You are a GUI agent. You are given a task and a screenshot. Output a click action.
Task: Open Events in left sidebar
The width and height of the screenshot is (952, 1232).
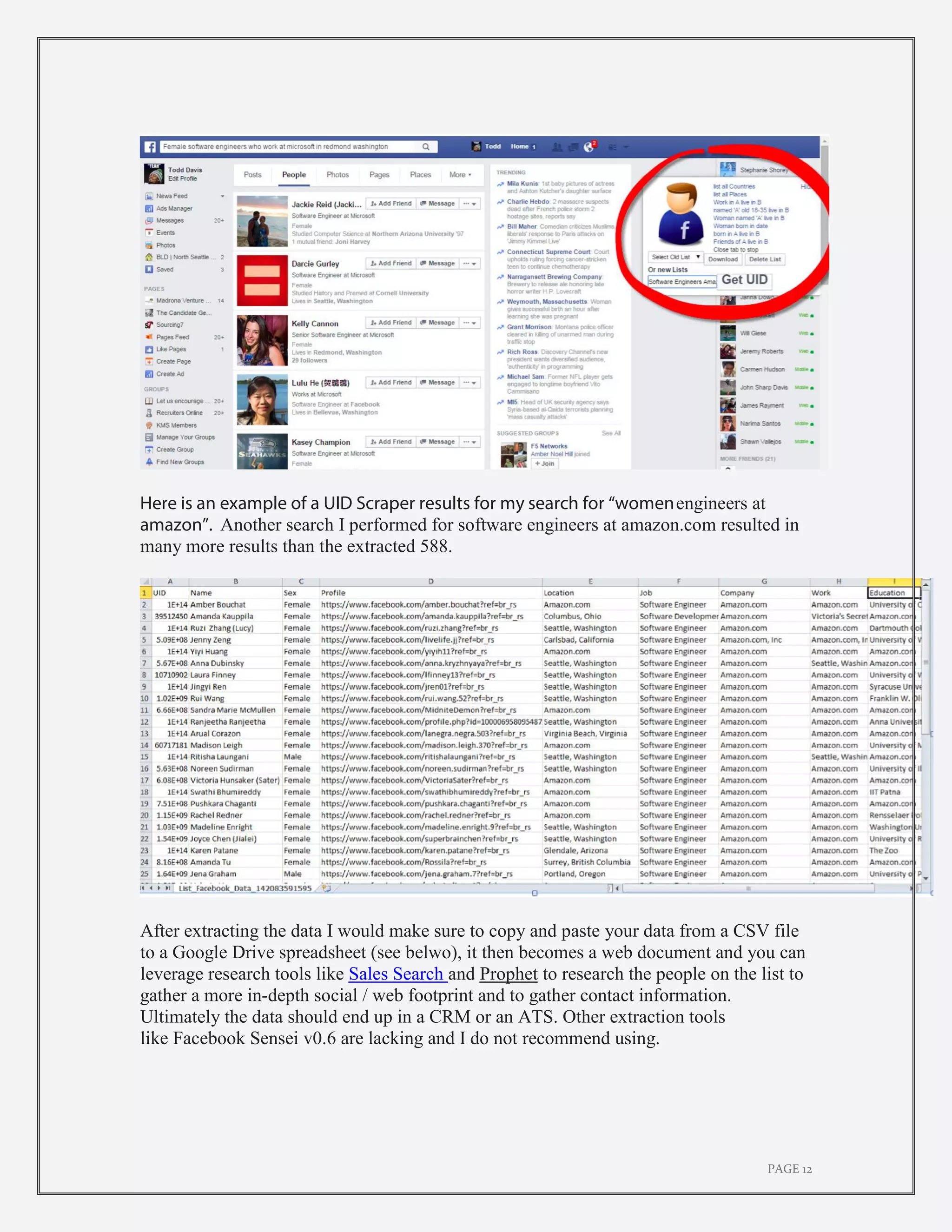point(165,232)
